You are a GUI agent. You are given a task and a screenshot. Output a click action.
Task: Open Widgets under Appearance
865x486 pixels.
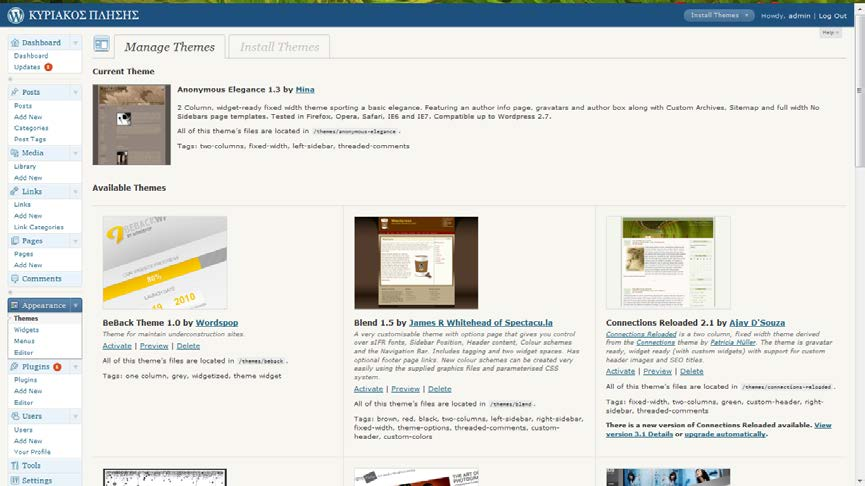click(26, 330)
